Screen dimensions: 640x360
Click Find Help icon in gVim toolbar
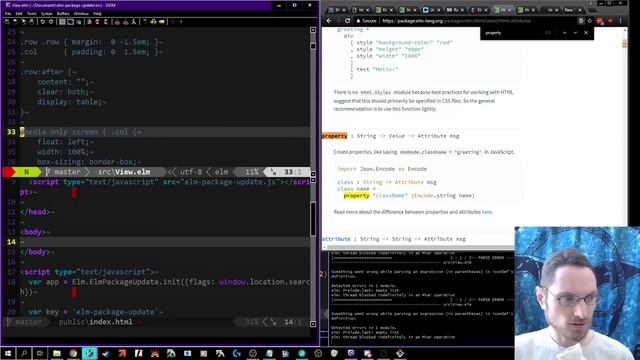coord(181,22)
